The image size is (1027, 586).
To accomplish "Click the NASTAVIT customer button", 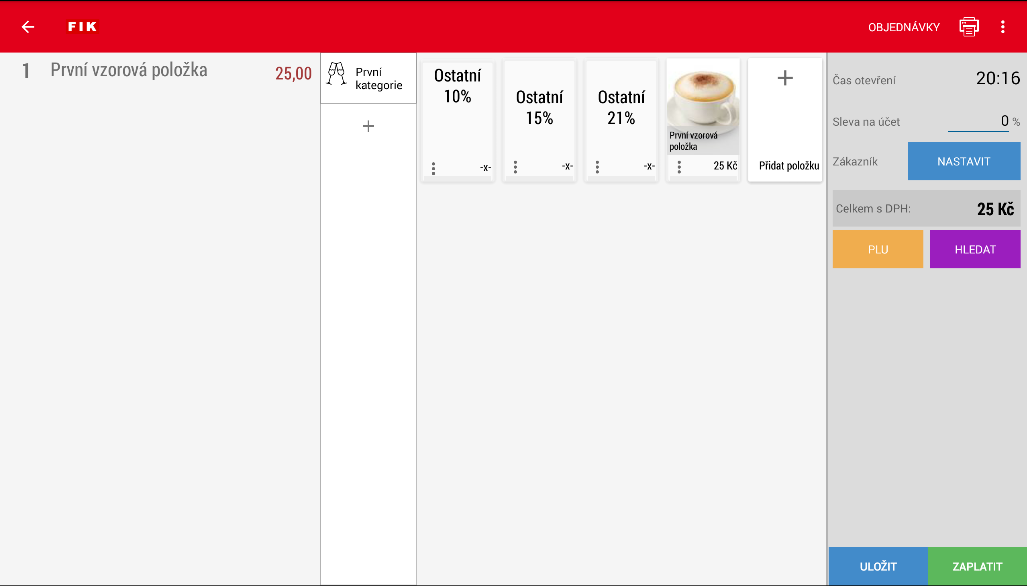I will click(x=963, y=161).
